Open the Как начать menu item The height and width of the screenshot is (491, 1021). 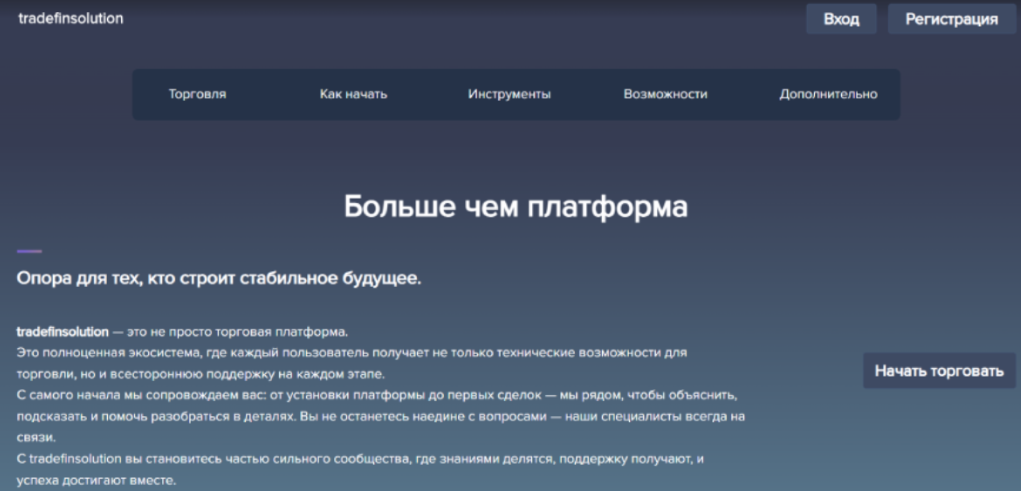click(x=354, y=94)
